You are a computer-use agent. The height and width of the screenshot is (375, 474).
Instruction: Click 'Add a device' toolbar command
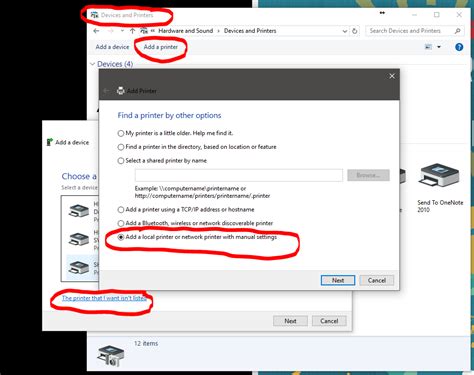(112, 47)
